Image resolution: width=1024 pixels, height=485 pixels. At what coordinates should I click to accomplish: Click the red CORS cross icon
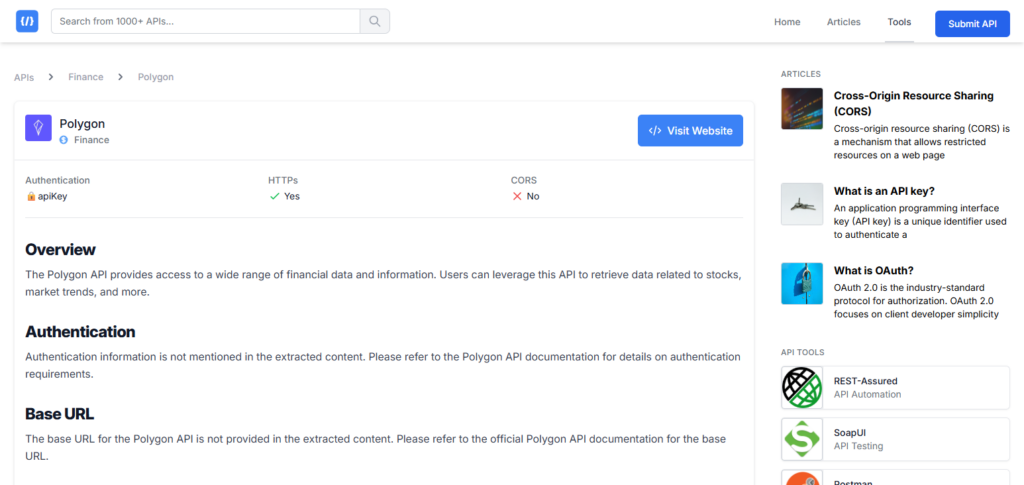click(x=517, y=196)
